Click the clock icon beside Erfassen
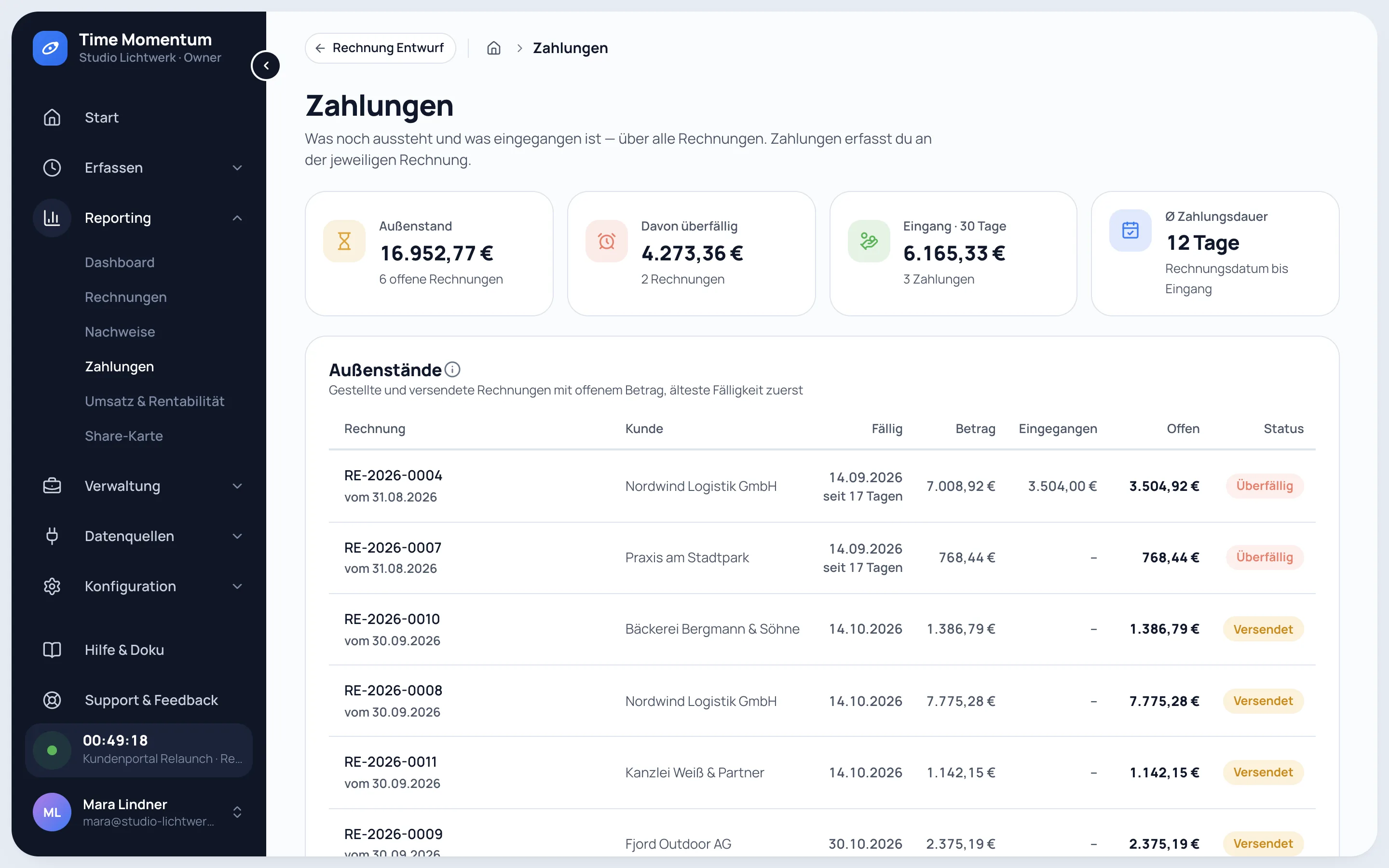This screenshot has height=868, width=1389. [x=52, y=168]
